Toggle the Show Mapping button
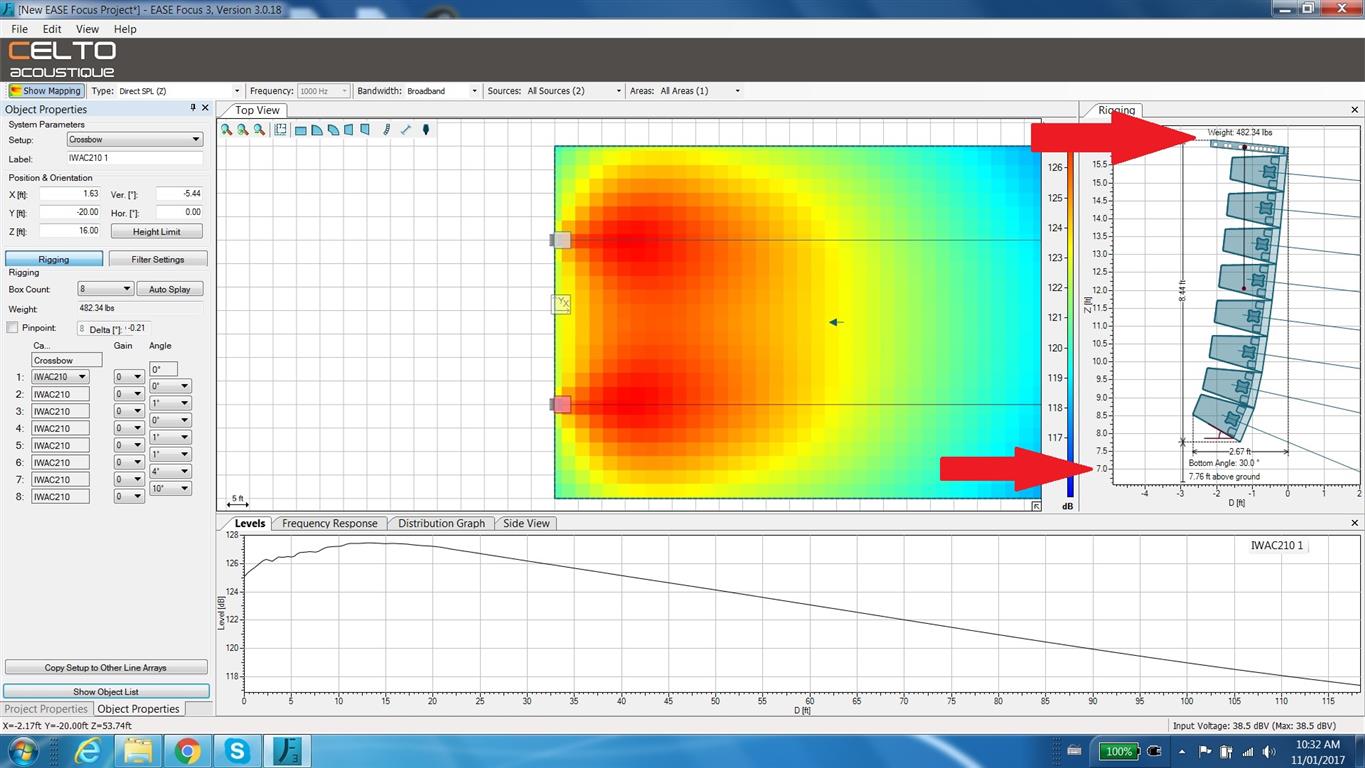1365x768 pixels. 45,91
